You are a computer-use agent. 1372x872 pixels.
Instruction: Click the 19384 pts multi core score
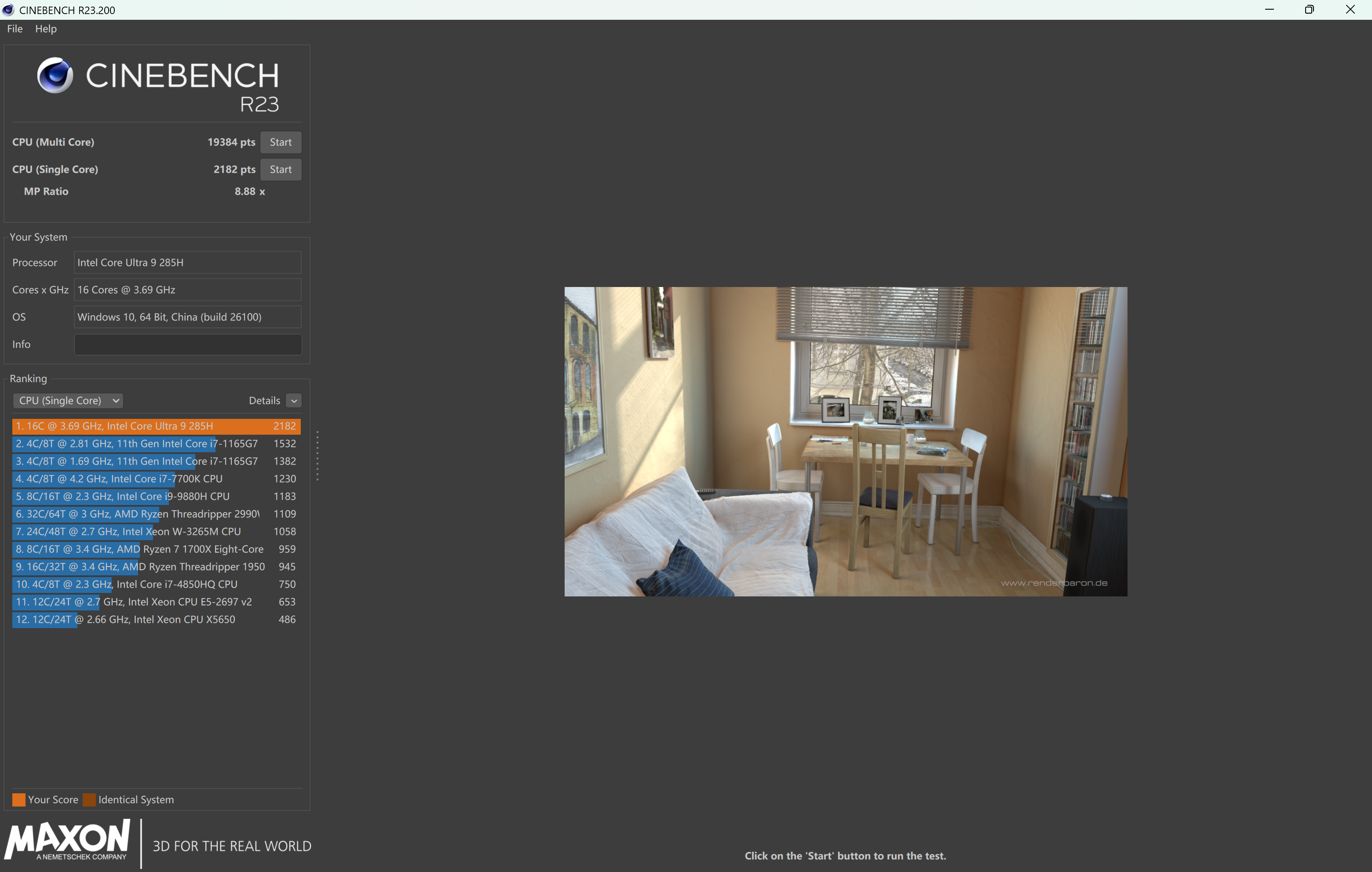point(231,142)
